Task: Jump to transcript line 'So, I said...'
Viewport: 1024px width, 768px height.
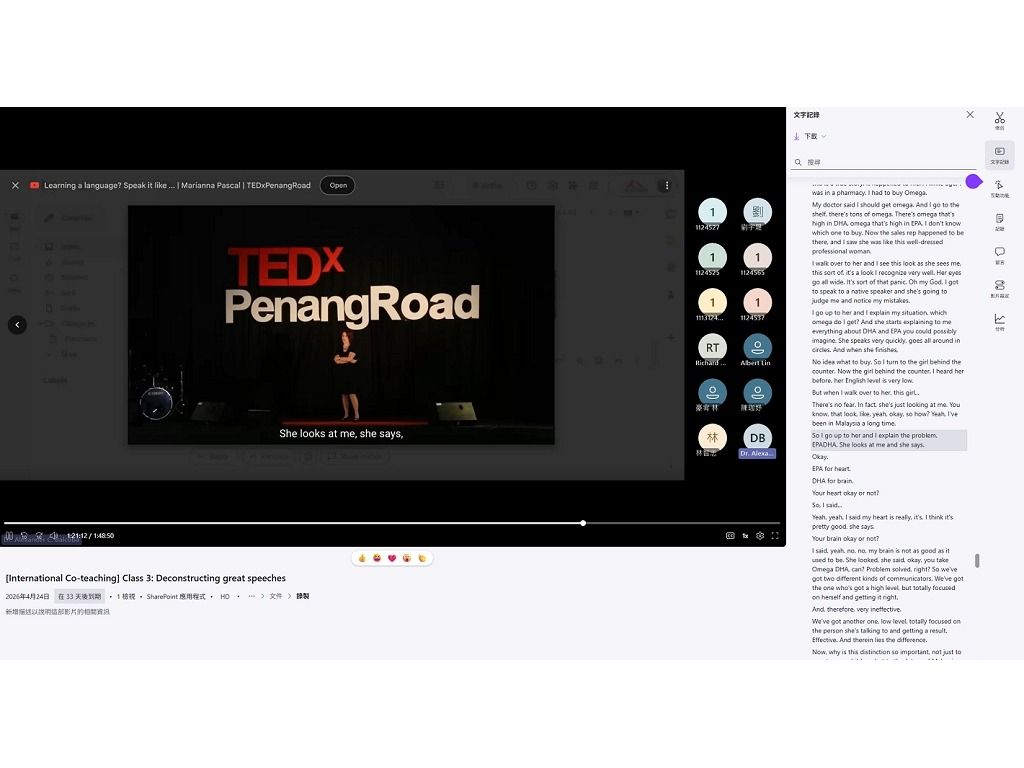Action: click(827, 505)
